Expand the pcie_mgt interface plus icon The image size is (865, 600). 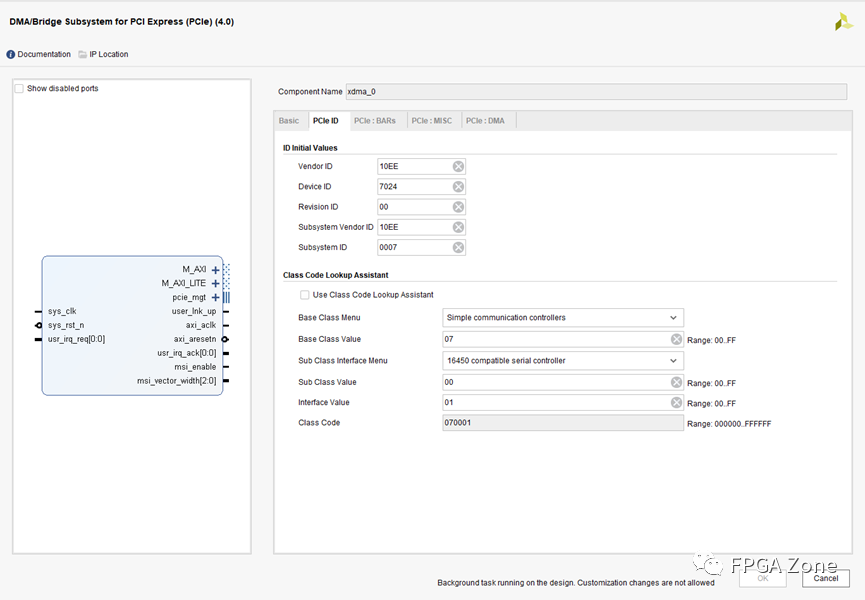[x=216, y=297]
